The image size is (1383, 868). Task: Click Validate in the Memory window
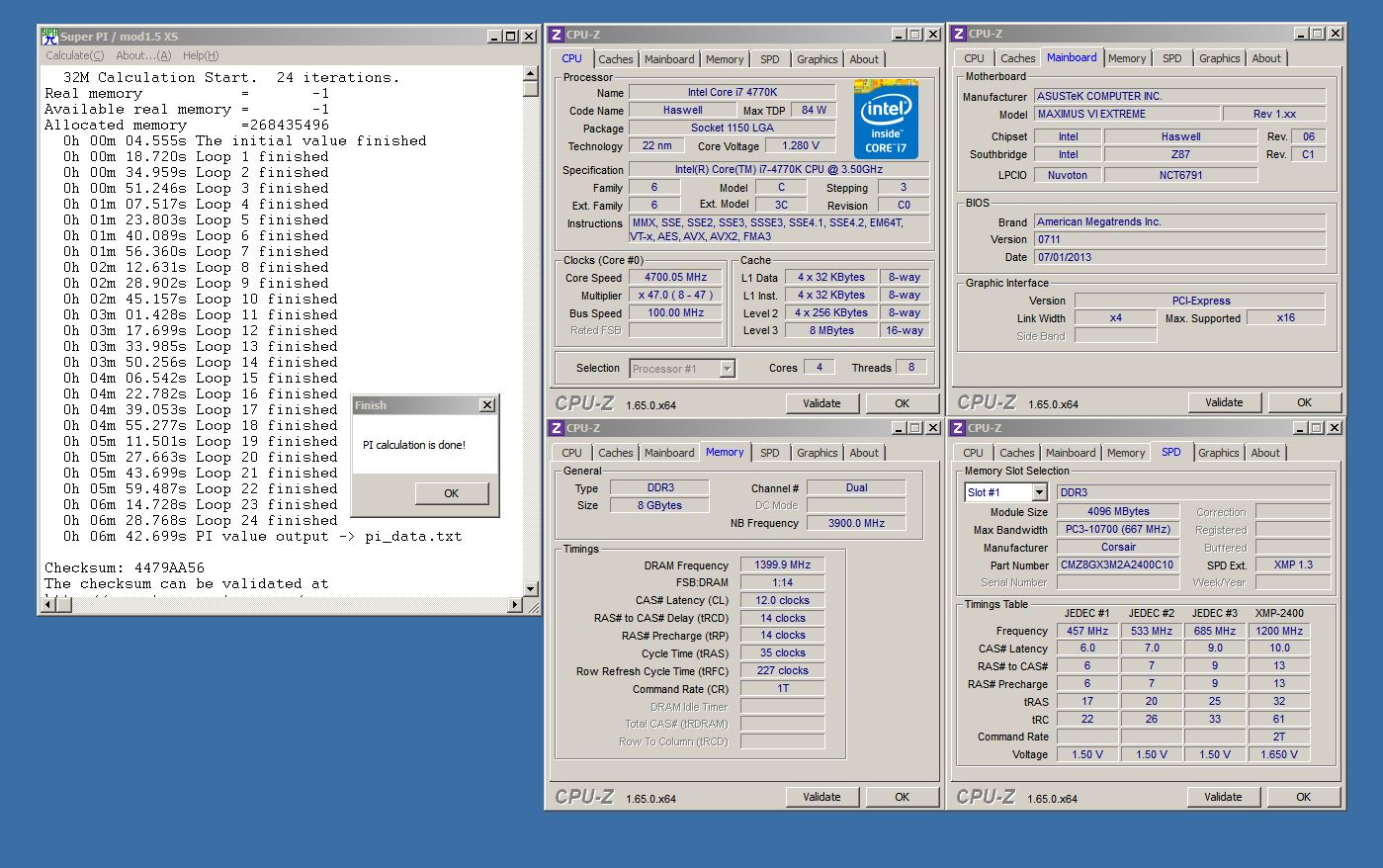821,797
